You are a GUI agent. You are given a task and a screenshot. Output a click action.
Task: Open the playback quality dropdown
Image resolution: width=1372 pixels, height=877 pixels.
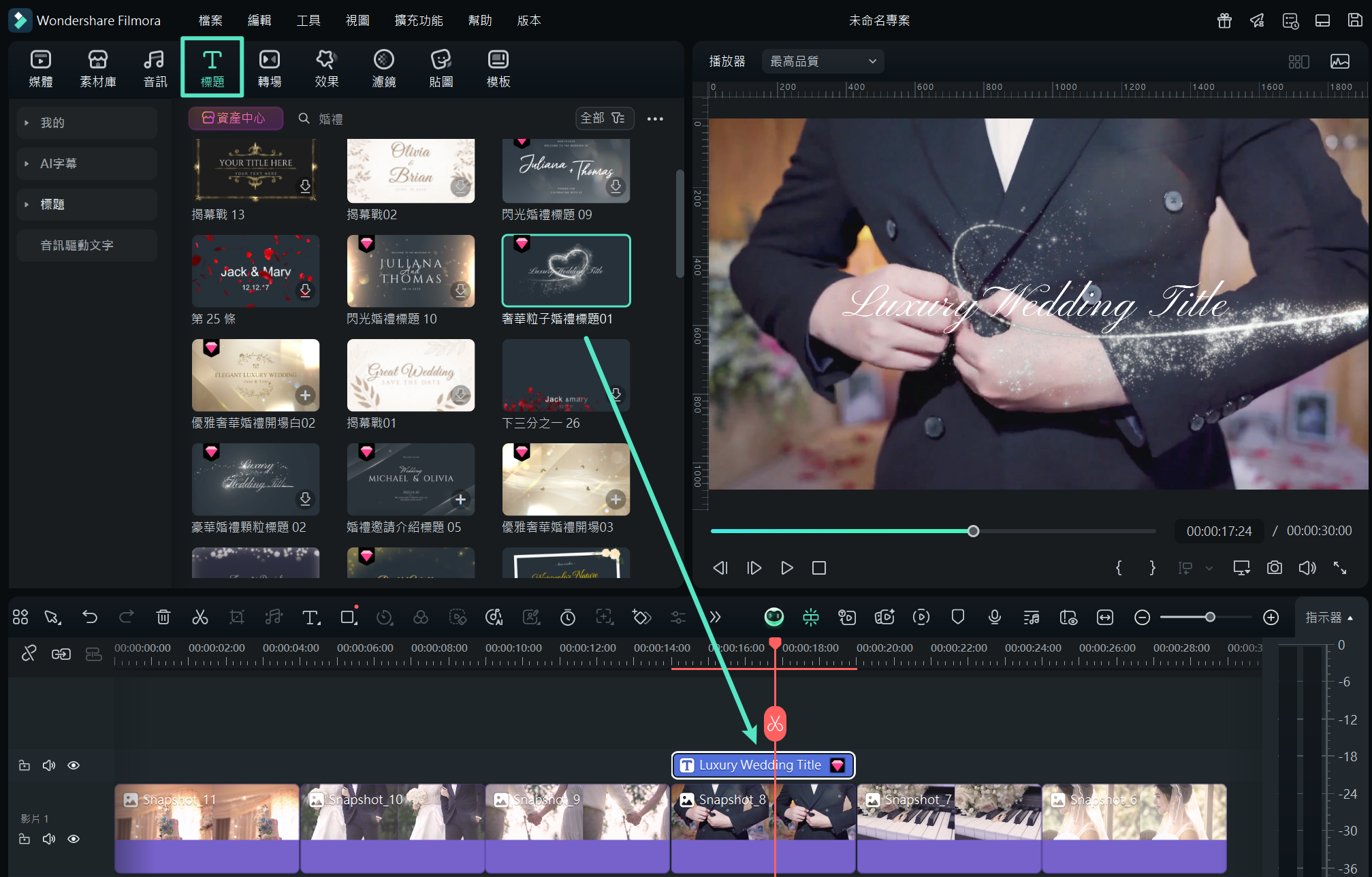click(823, 61)
